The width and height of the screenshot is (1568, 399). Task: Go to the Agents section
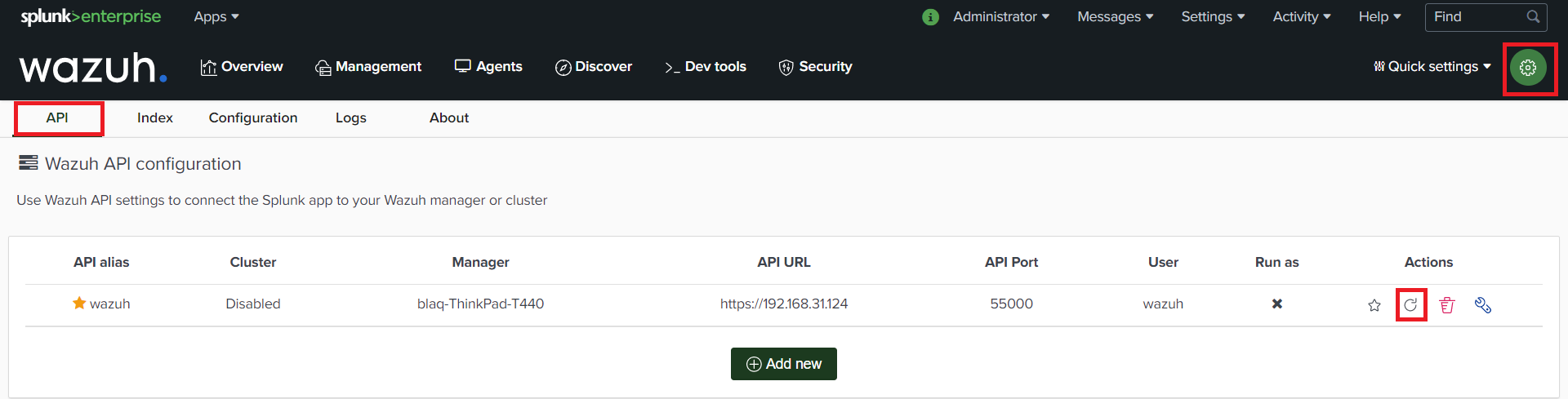click(488, 67)
